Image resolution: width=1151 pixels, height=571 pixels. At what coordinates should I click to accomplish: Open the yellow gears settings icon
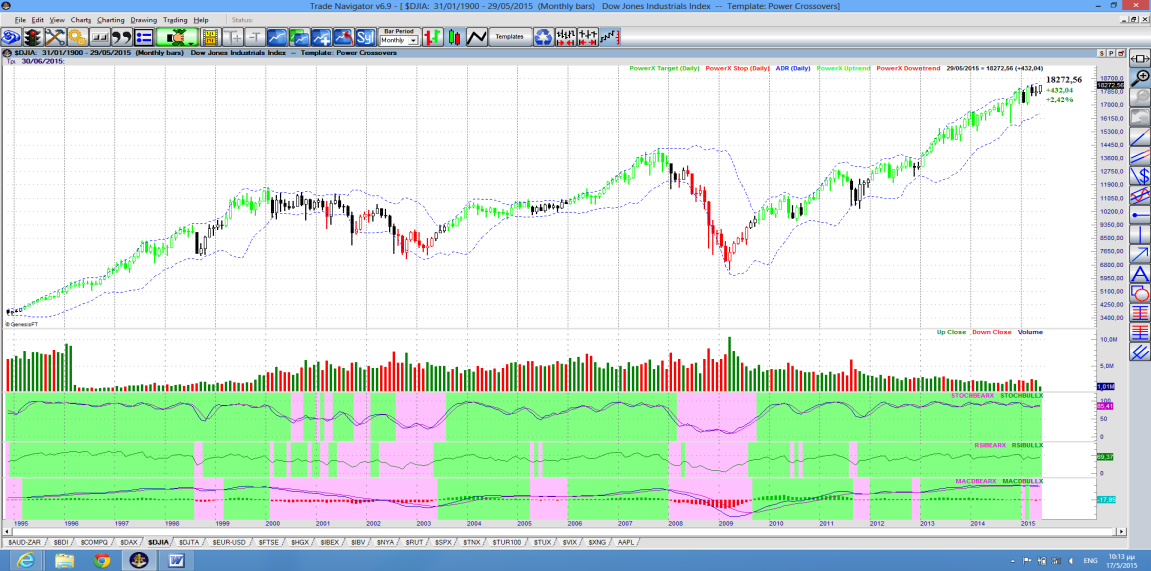pyautogui.click(x=77, y=37)
